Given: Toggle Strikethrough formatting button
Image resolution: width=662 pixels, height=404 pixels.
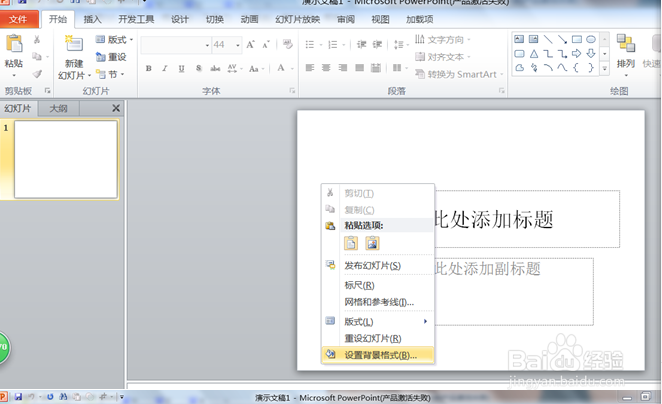Looking at the screenshot, I should coord(215,68).
